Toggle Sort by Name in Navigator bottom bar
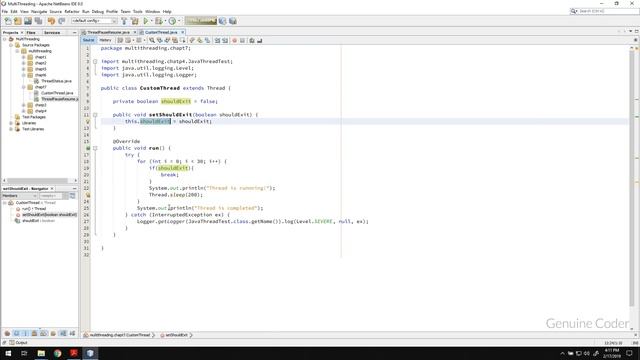640x360 pixels. [63, 333]
